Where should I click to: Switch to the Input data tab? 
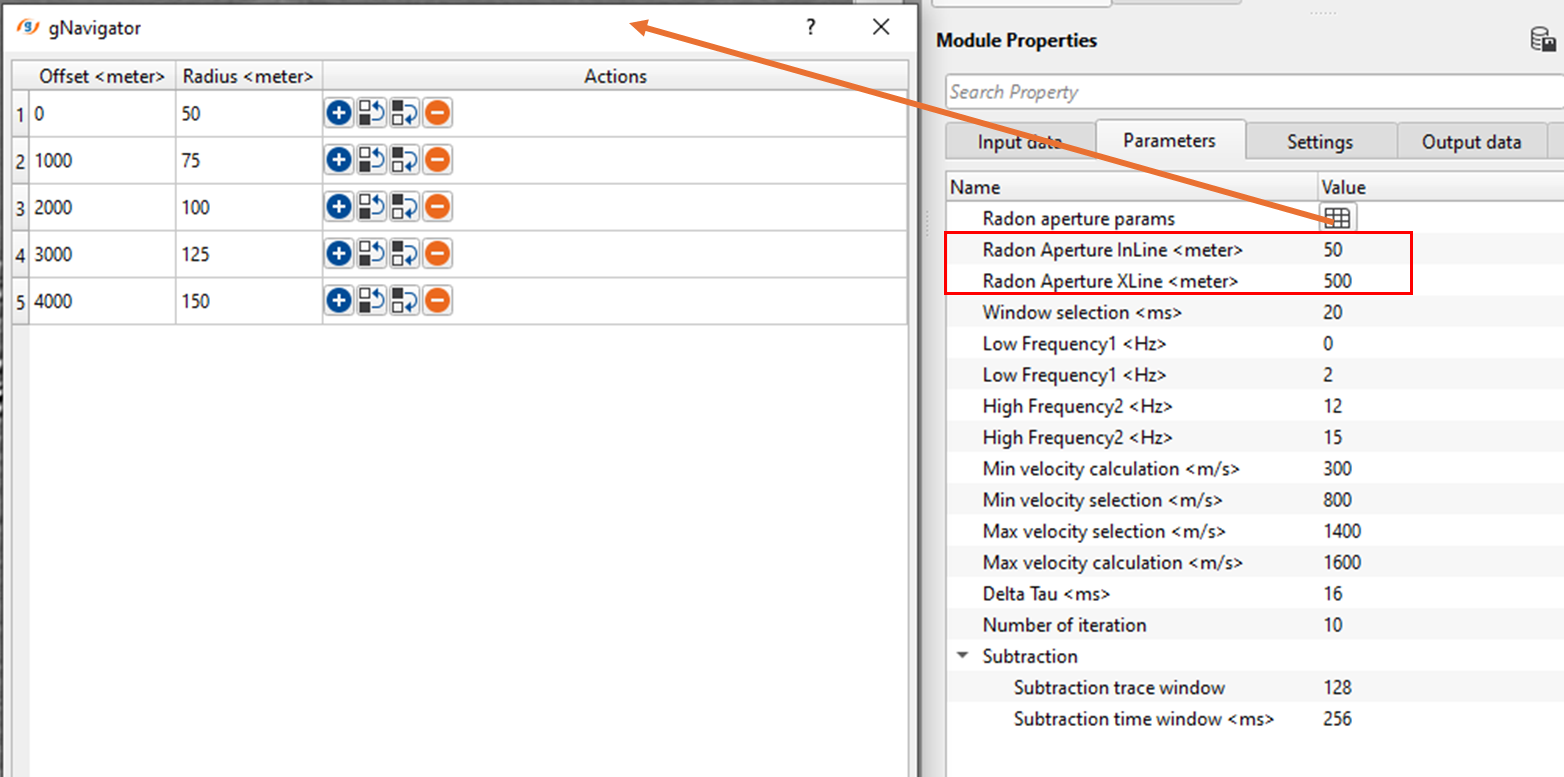[1019, 142]
